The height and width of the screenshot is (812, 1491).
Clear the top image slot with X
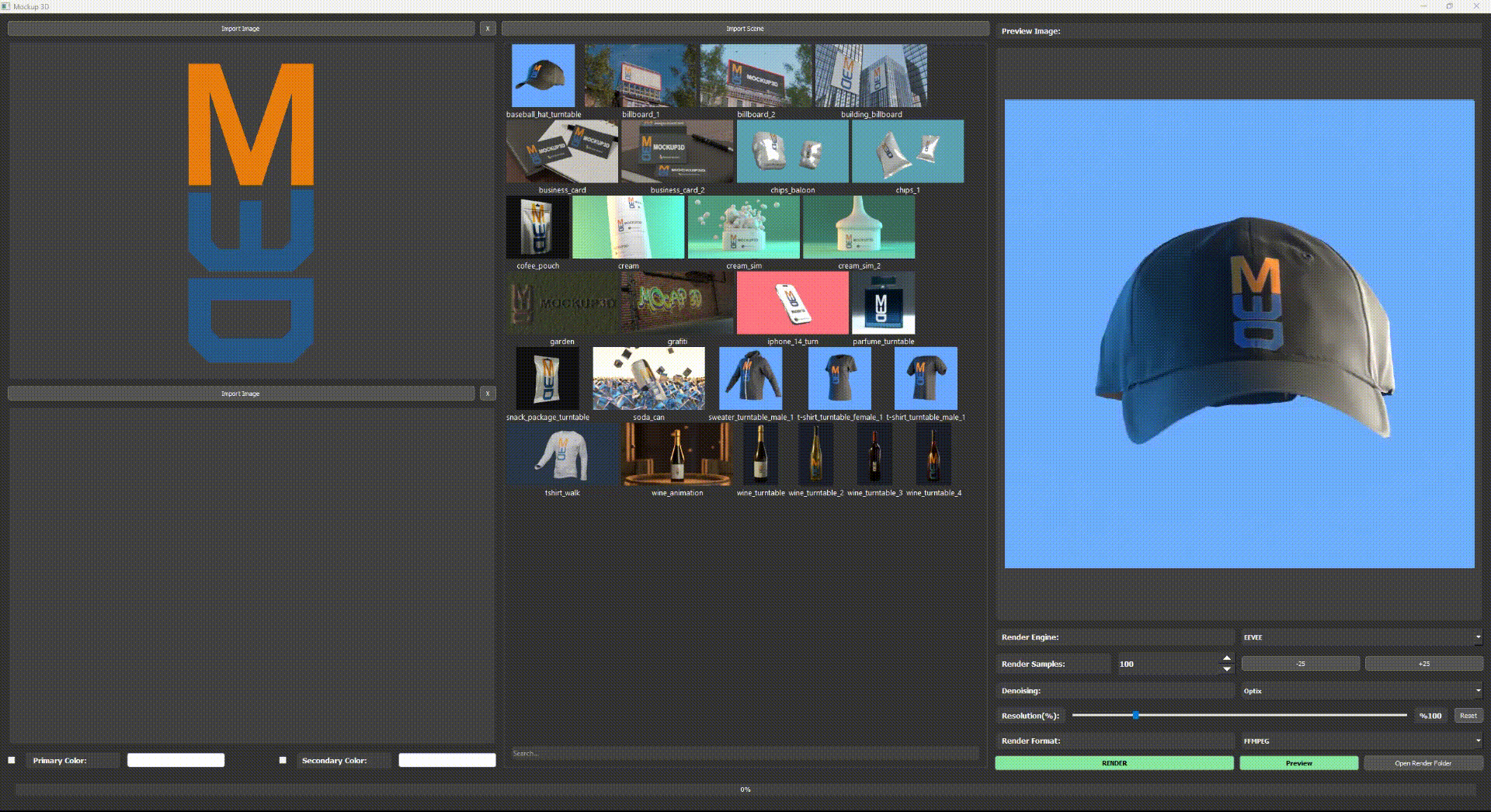(488, 29)
